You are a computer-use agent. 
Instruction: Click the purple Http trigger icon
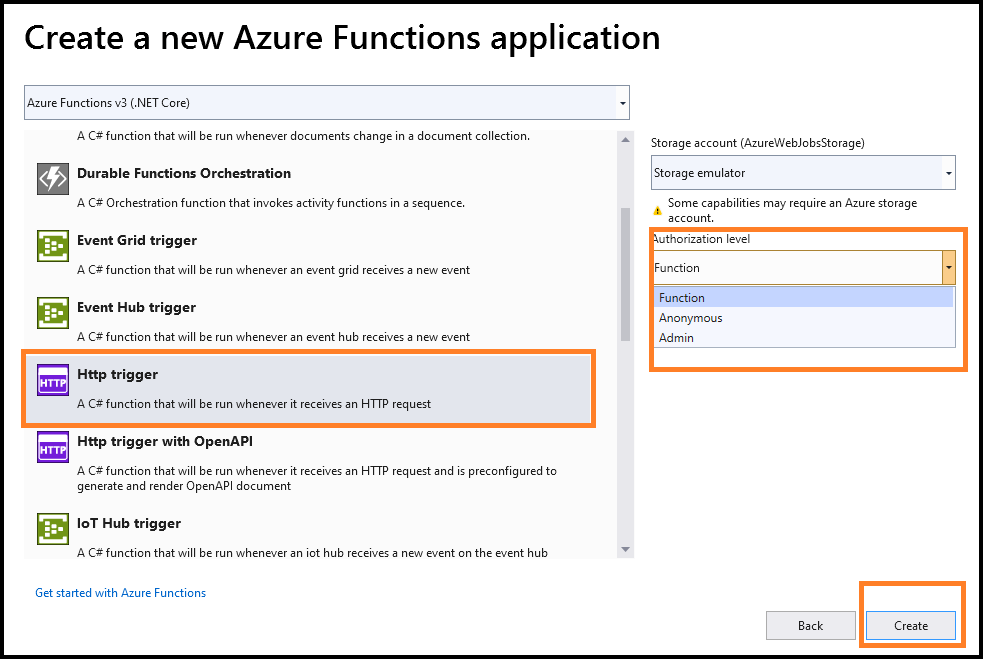[x=53, y=380]
